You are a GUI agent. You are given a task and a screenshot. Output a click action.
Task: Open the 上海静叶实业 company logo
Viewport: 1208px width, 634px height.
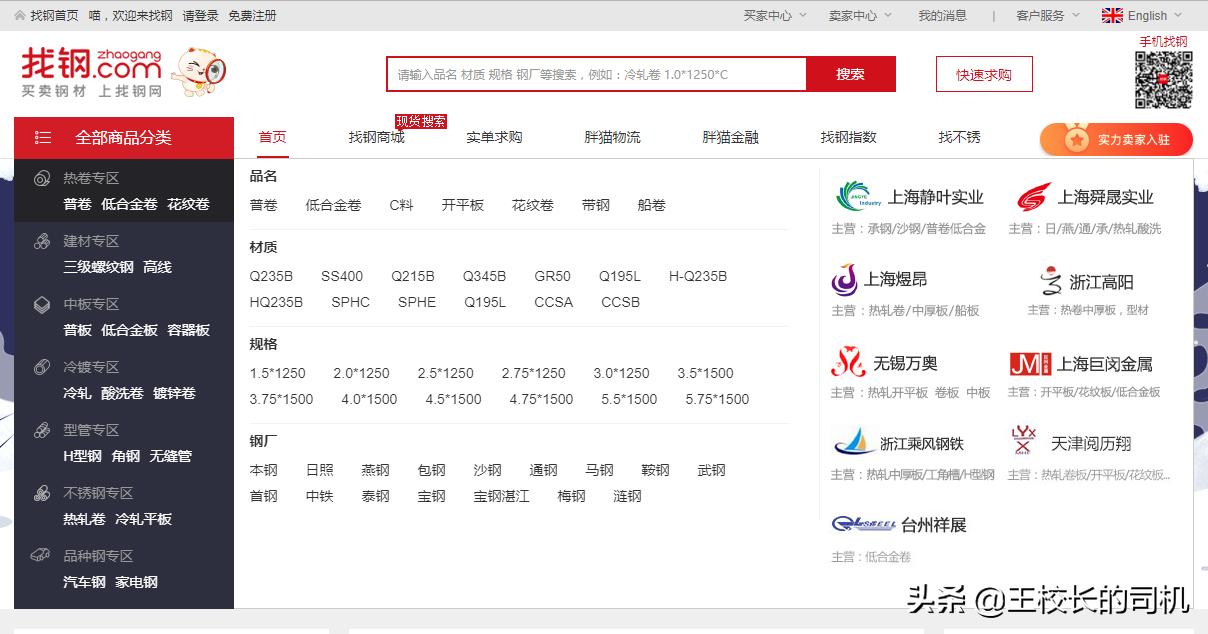856,197
